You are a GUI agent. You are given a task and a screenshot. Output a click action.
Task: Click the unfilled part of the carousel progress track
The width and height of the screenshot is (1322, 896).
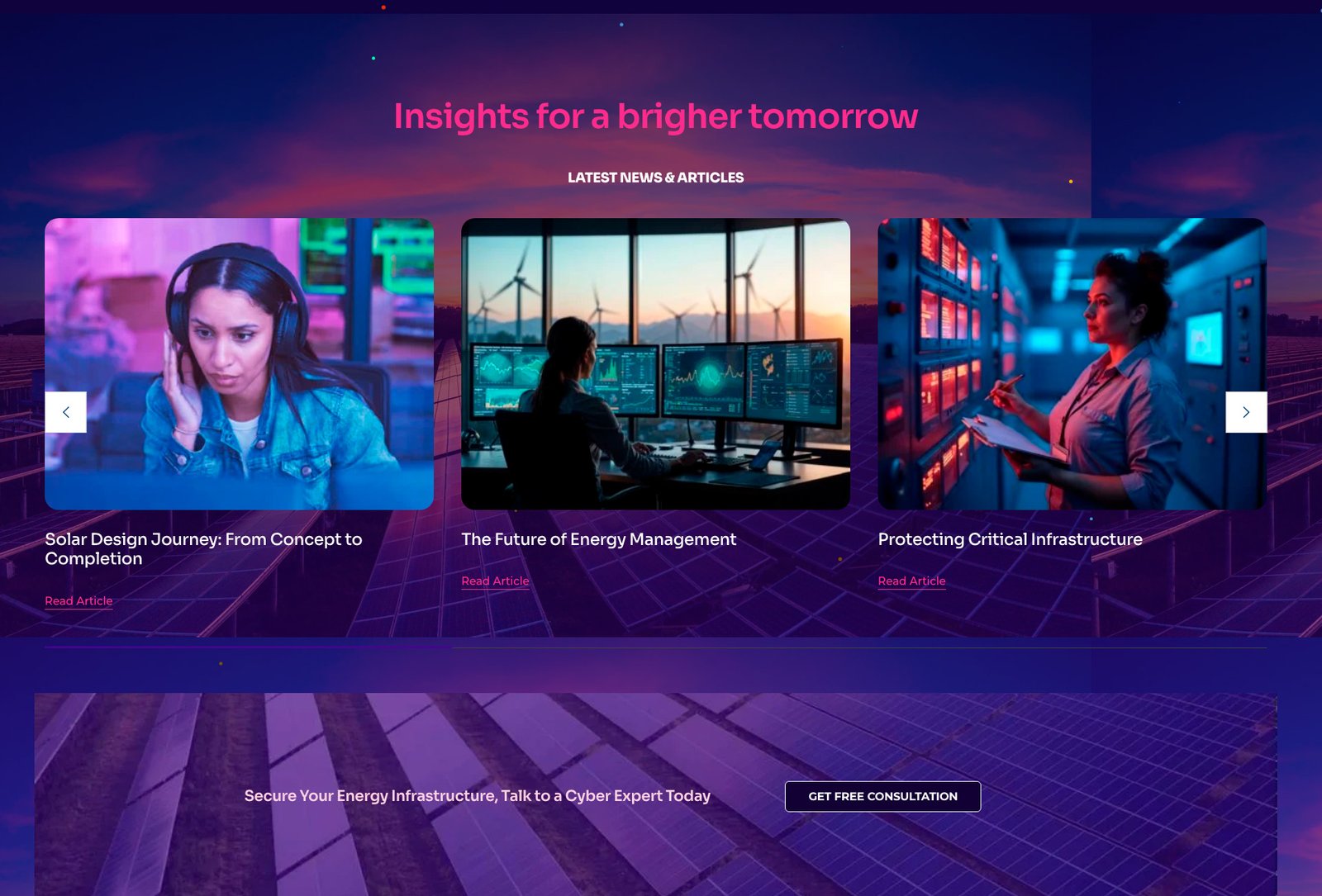tap(859, 648)
